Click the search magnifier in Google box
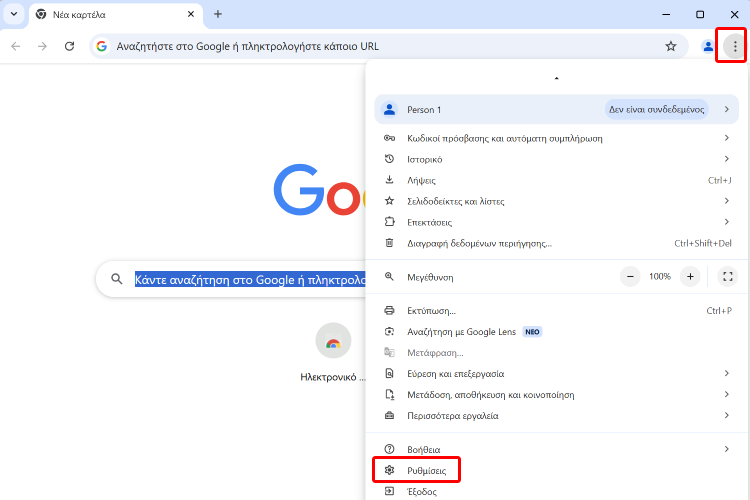The height and width of the screenshot is (500, 750). click(x=117, y=279)
